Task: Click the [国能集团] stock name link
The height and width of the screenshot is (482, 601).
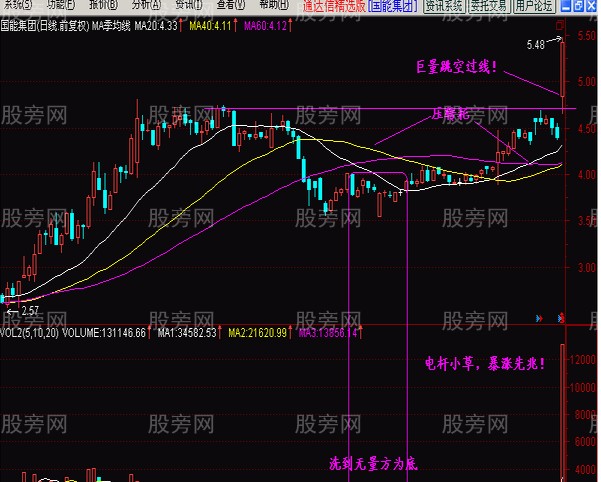Action: 392,5
